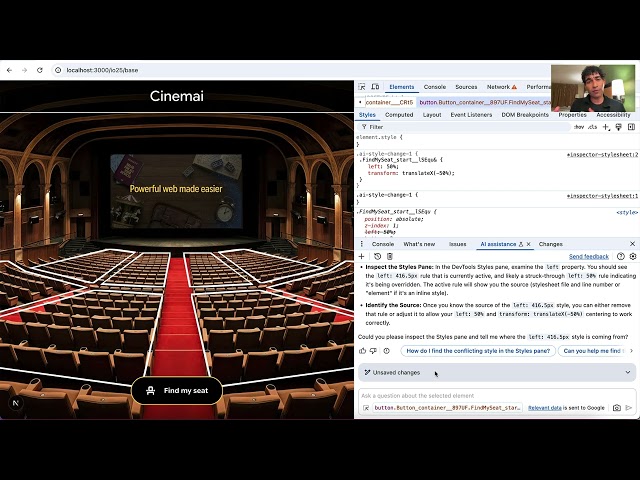
Task: Choose suggestion 'Can you help me find'
Action: click(x=593, y=351)
